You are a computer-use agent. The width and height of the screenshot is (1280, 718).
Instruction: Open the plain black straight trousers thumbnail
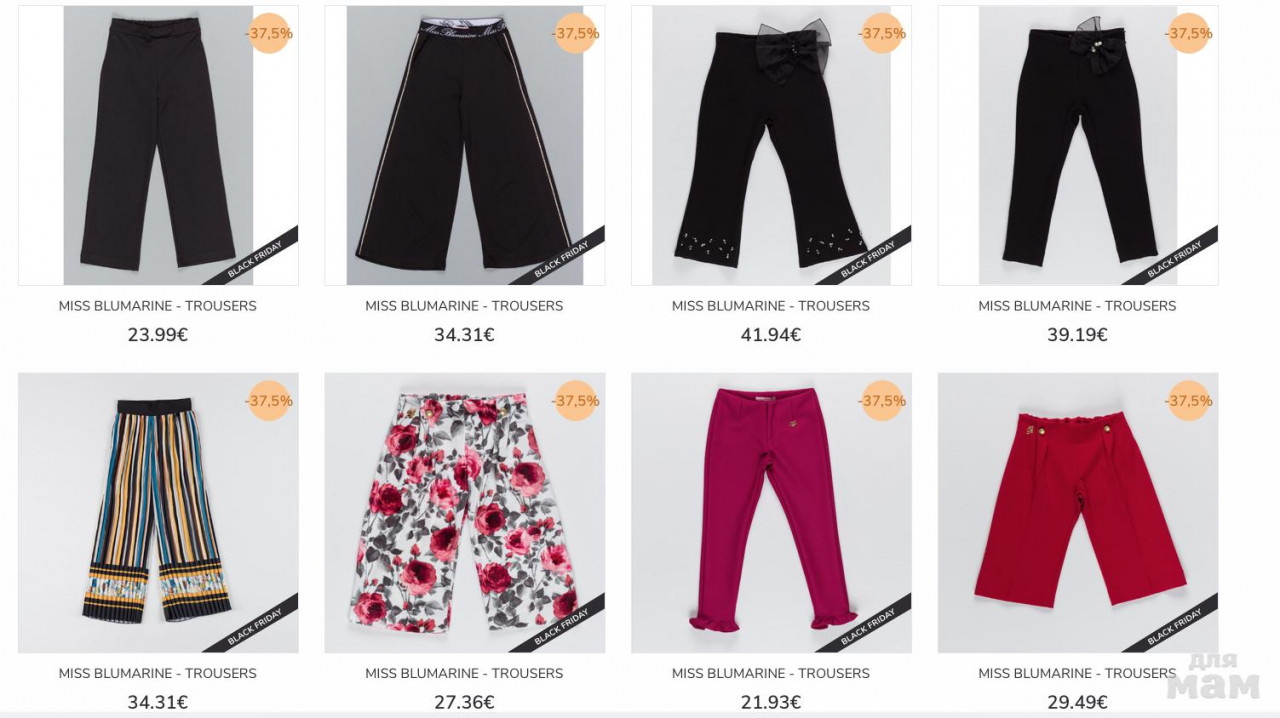tap(158, 145)
